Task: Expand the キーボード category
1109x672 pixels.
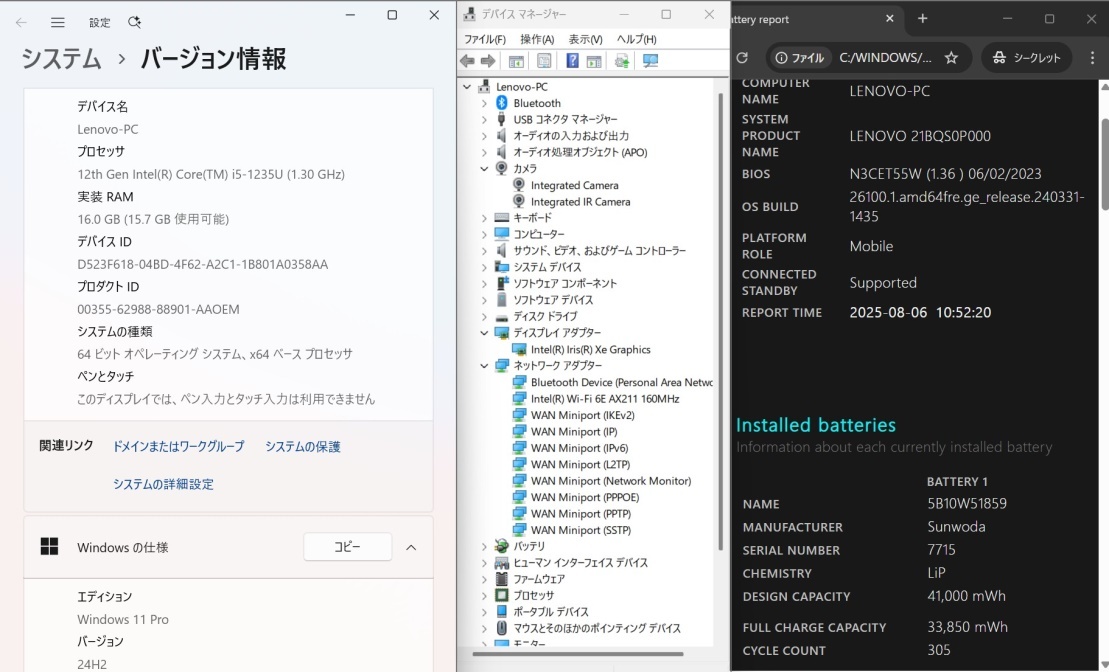Action: (484, 218)
